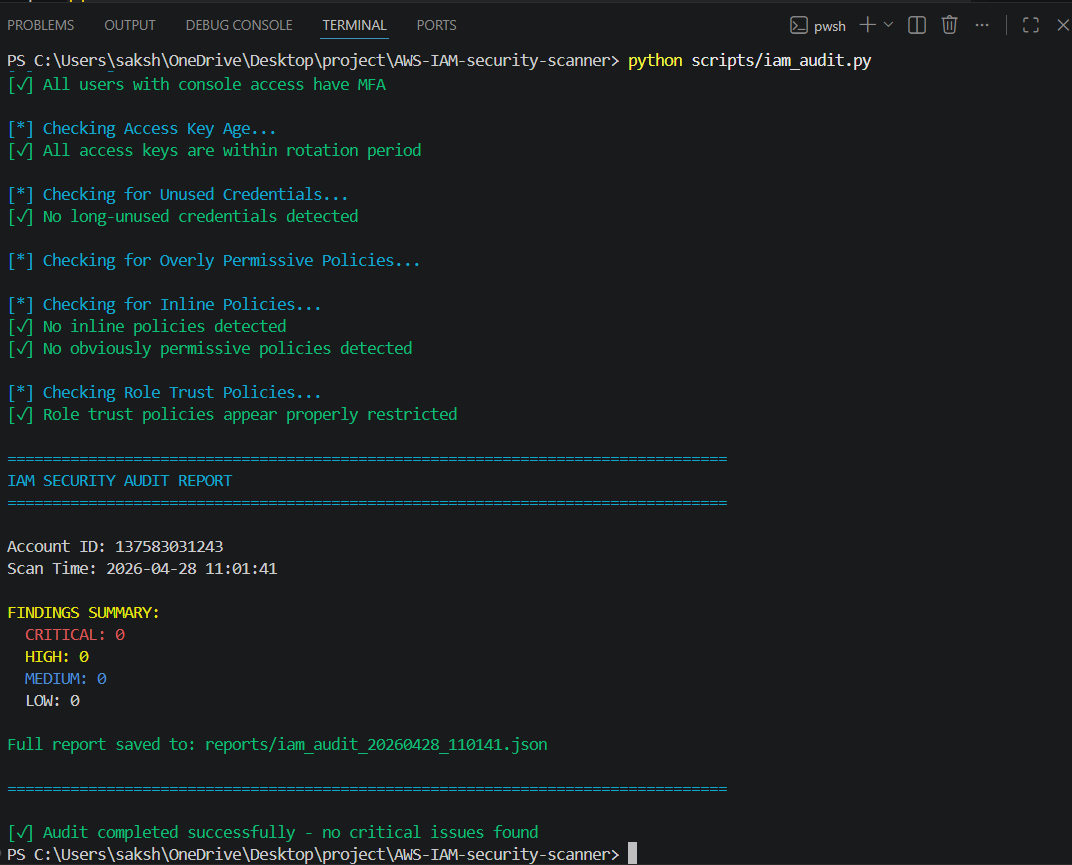Click scripts/iam_audit.py in the command line
1072x865 pixels.
coord(781,62)
